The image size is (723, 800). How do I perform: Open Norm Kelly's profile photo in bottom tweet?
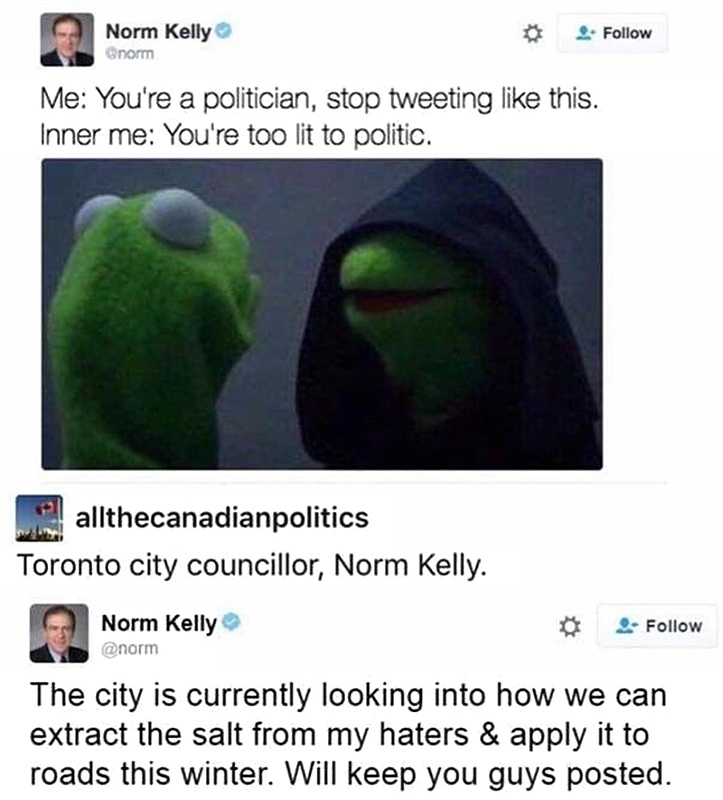click(x=59, y=633)
